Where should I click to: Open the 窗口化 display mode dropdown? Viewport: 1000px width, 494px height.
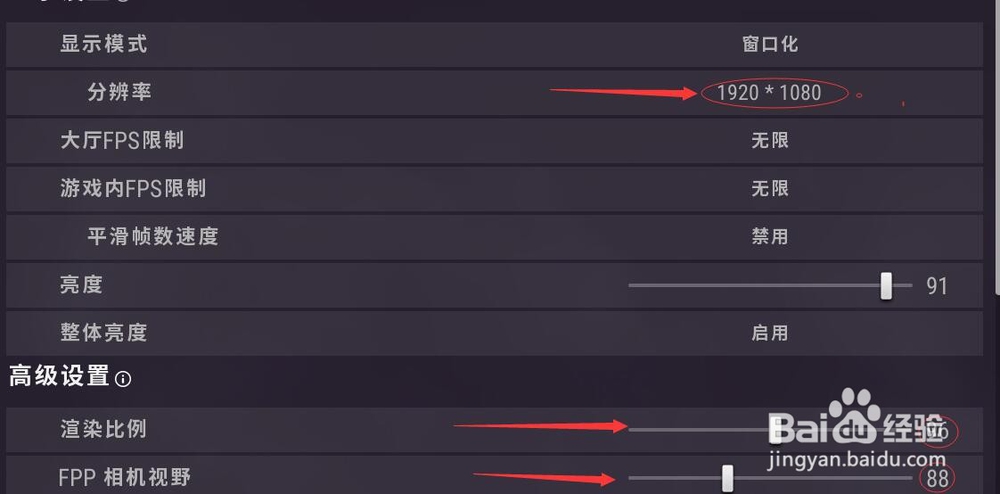[x=769, y=44]
